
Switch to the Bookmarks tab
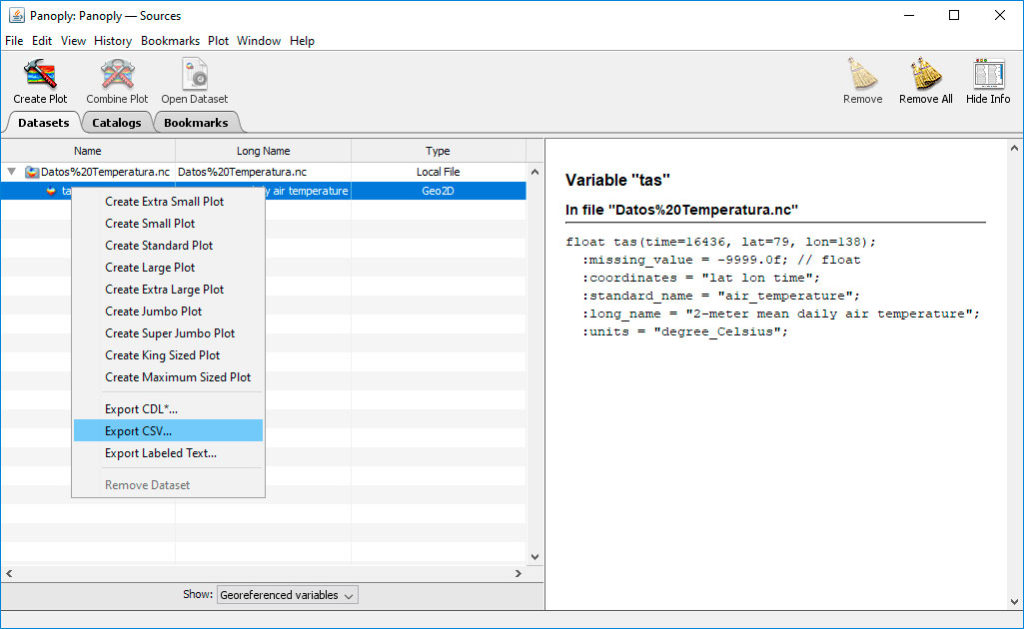pyautogui.click(x=196, y=123)
